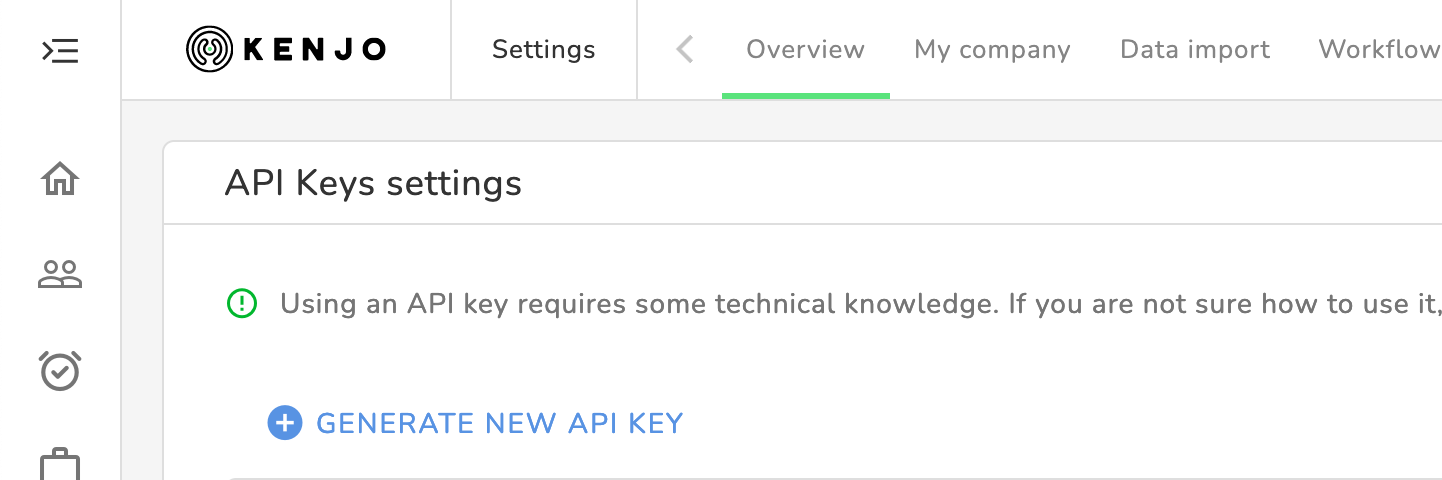Click GENERATE NEW API KEY link
This screenshot has width=1442, height=480.
pos(499,423)
